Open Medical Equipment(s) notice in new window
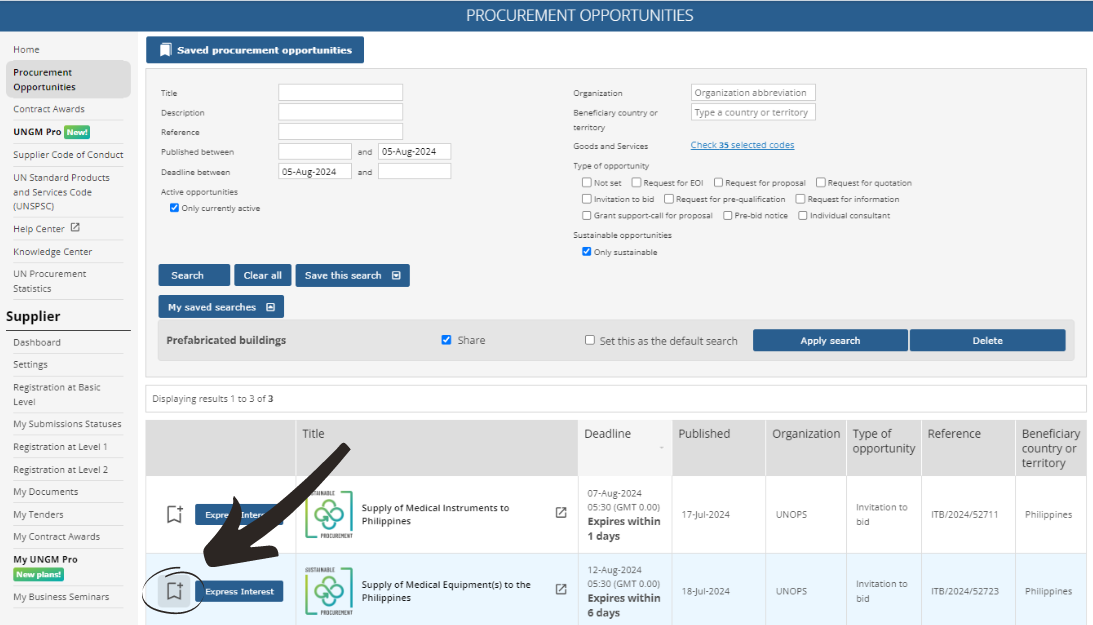 click(x=560, y=589)
